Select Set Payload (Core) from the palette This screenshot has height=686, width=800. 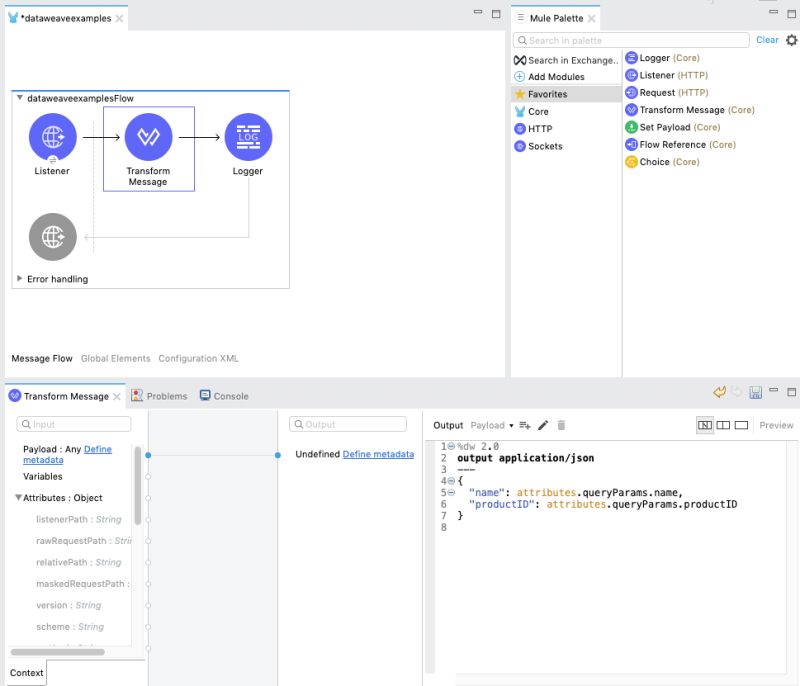(x=664, y=127)
